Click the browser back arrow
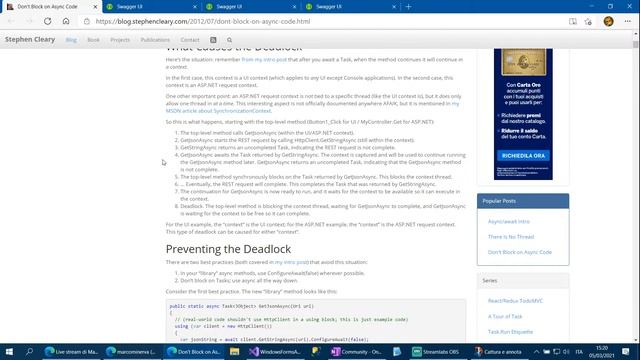 [11, 21]
